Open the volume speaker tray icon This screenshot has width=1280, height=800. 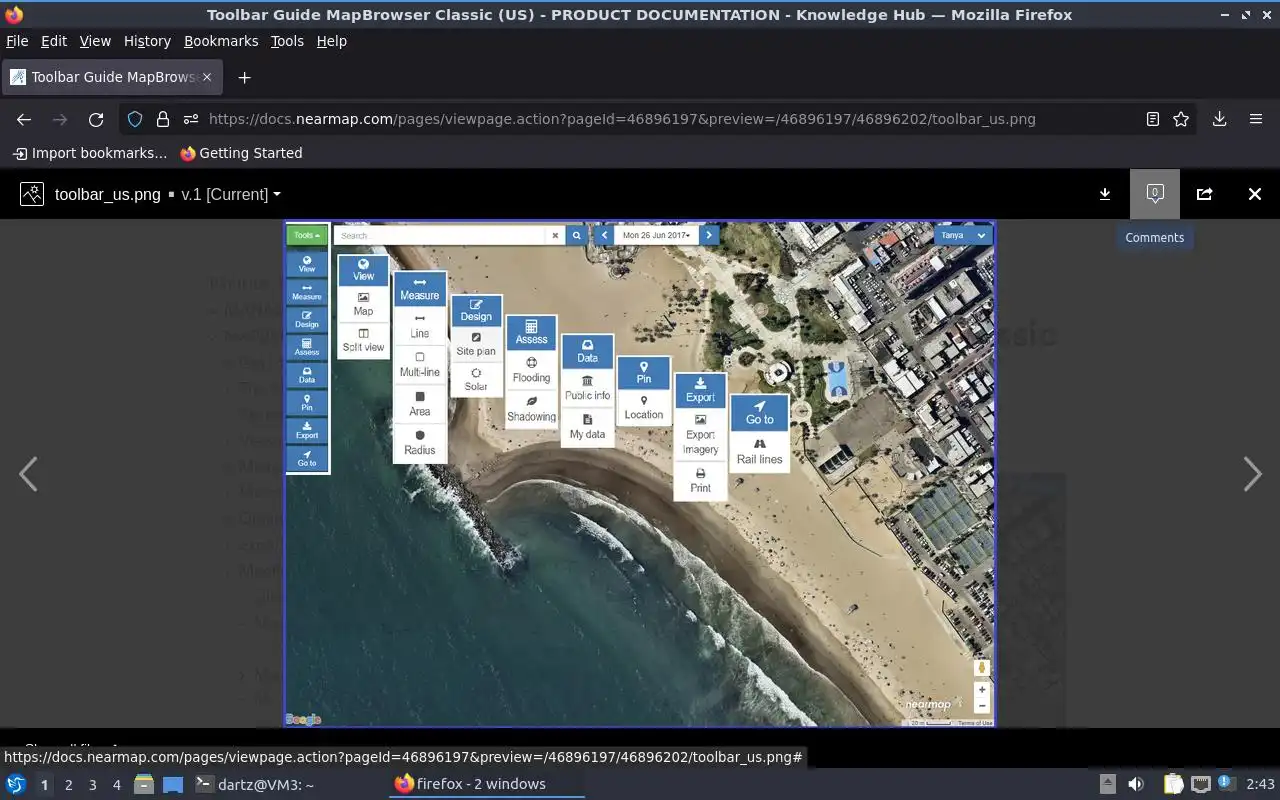point(1136,784)
